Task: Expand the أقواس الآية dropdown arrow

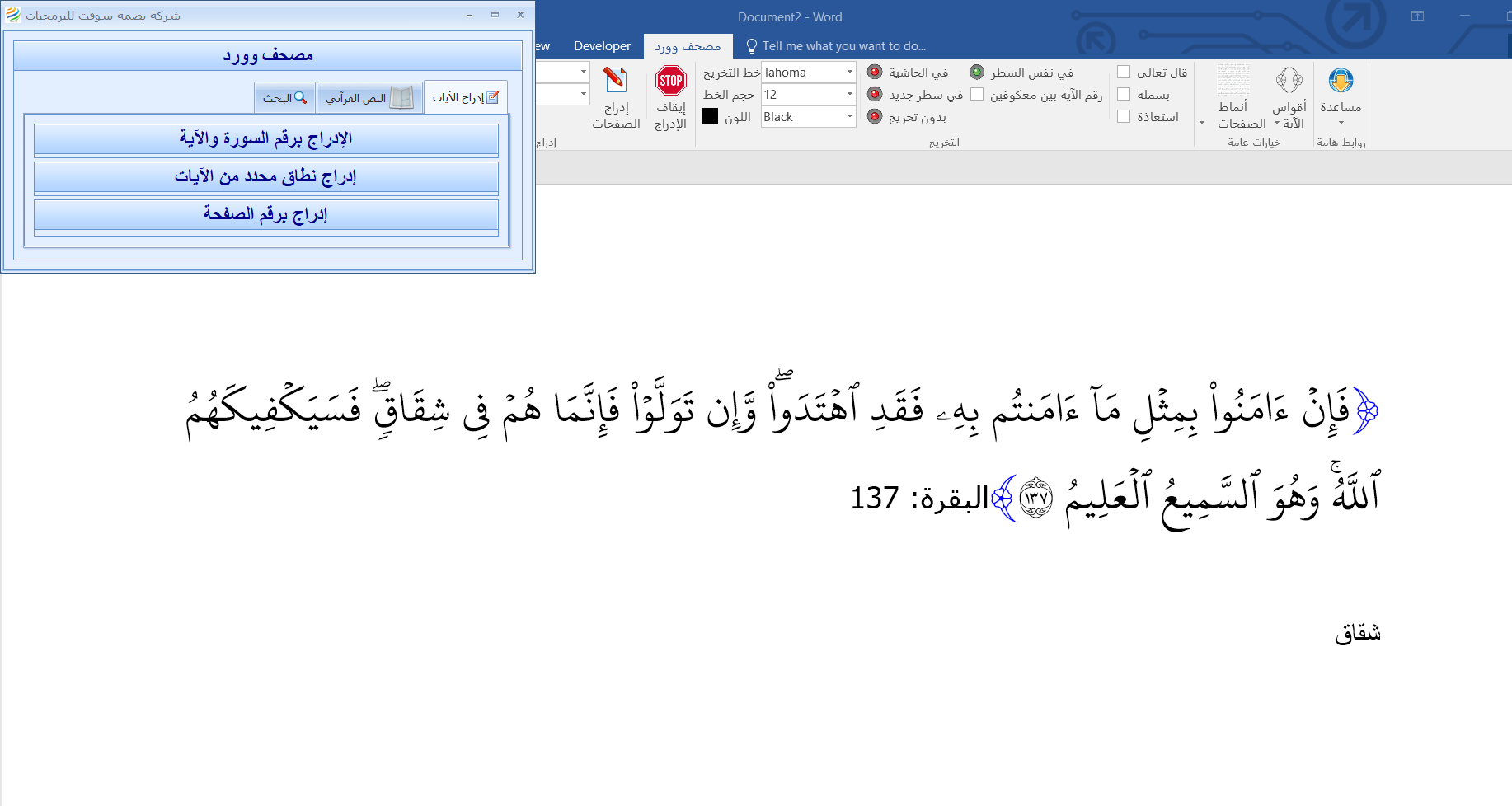Action: [x=1277, y=124]
